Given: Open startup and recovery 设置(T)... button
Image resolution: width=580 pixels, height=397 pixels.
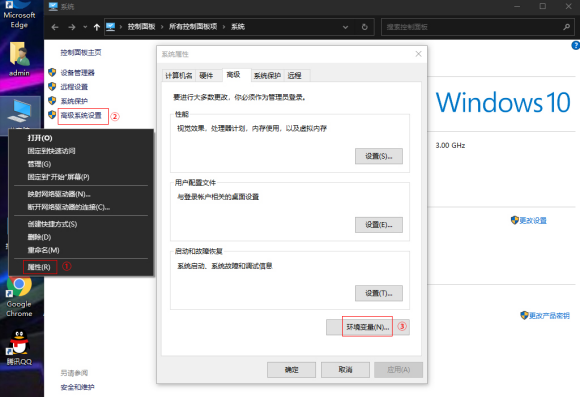Looking at the screenshot, I should point(379,293).
